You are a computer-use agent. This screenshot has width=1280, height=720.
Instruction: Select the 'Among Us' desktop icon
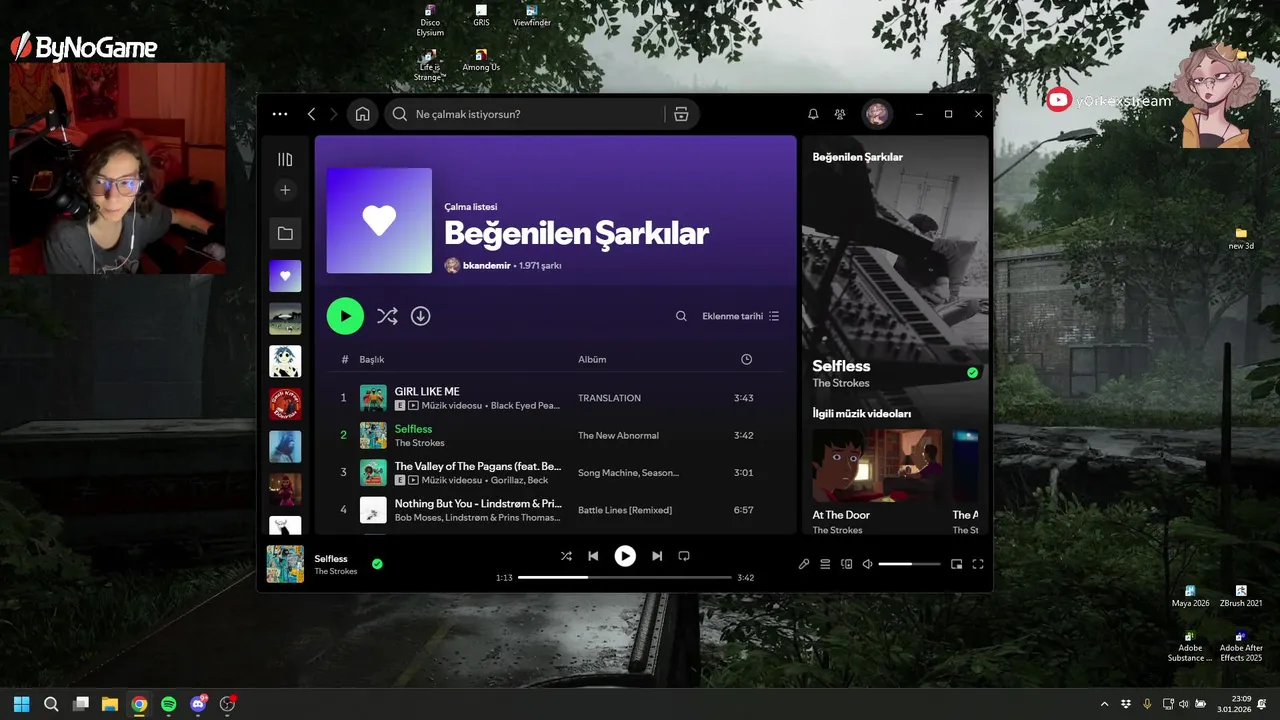tap(481, 60)
